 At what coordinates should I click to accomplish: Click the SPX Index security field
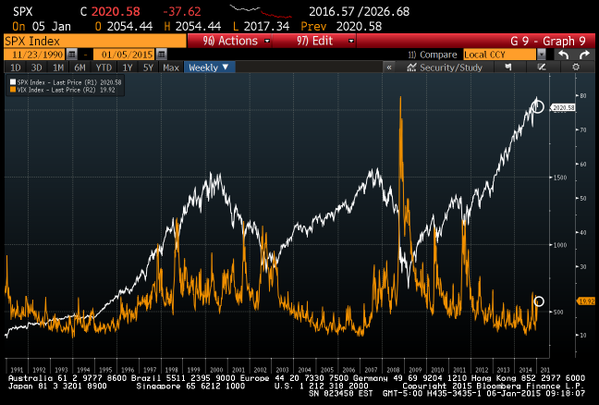[x=95, y=41]
